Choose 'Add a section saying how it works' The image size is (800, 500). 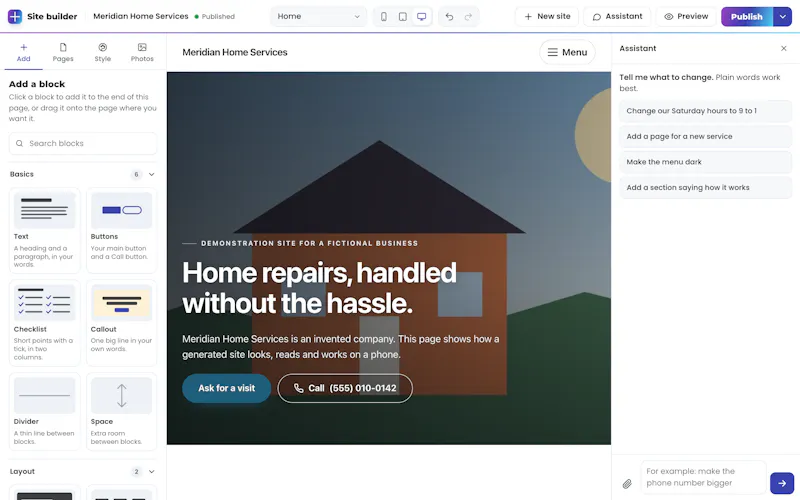tap(705, 187)
